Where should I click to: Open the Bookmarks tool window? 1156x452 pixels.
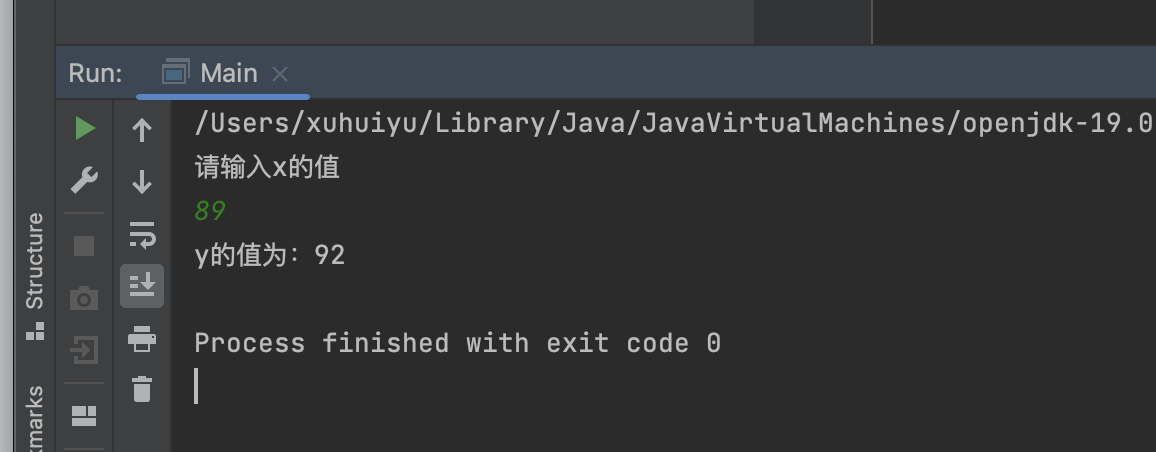[x=35, y=420]
